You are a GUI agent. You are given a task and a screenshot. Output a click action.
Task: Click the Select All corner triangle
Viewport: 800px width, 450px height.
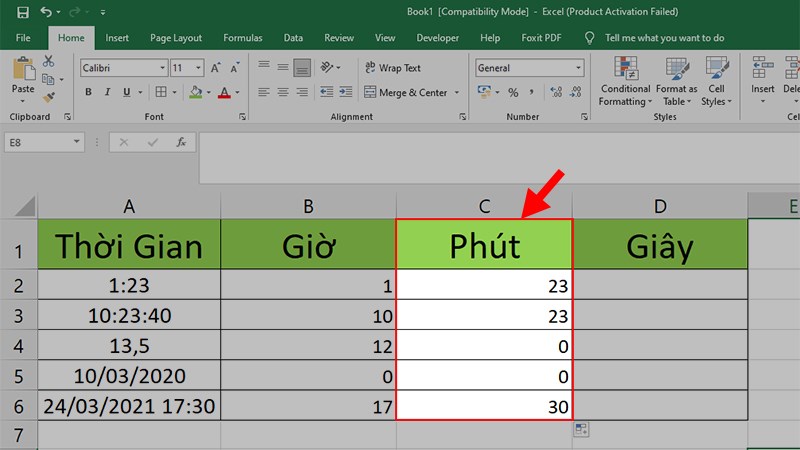24,207
